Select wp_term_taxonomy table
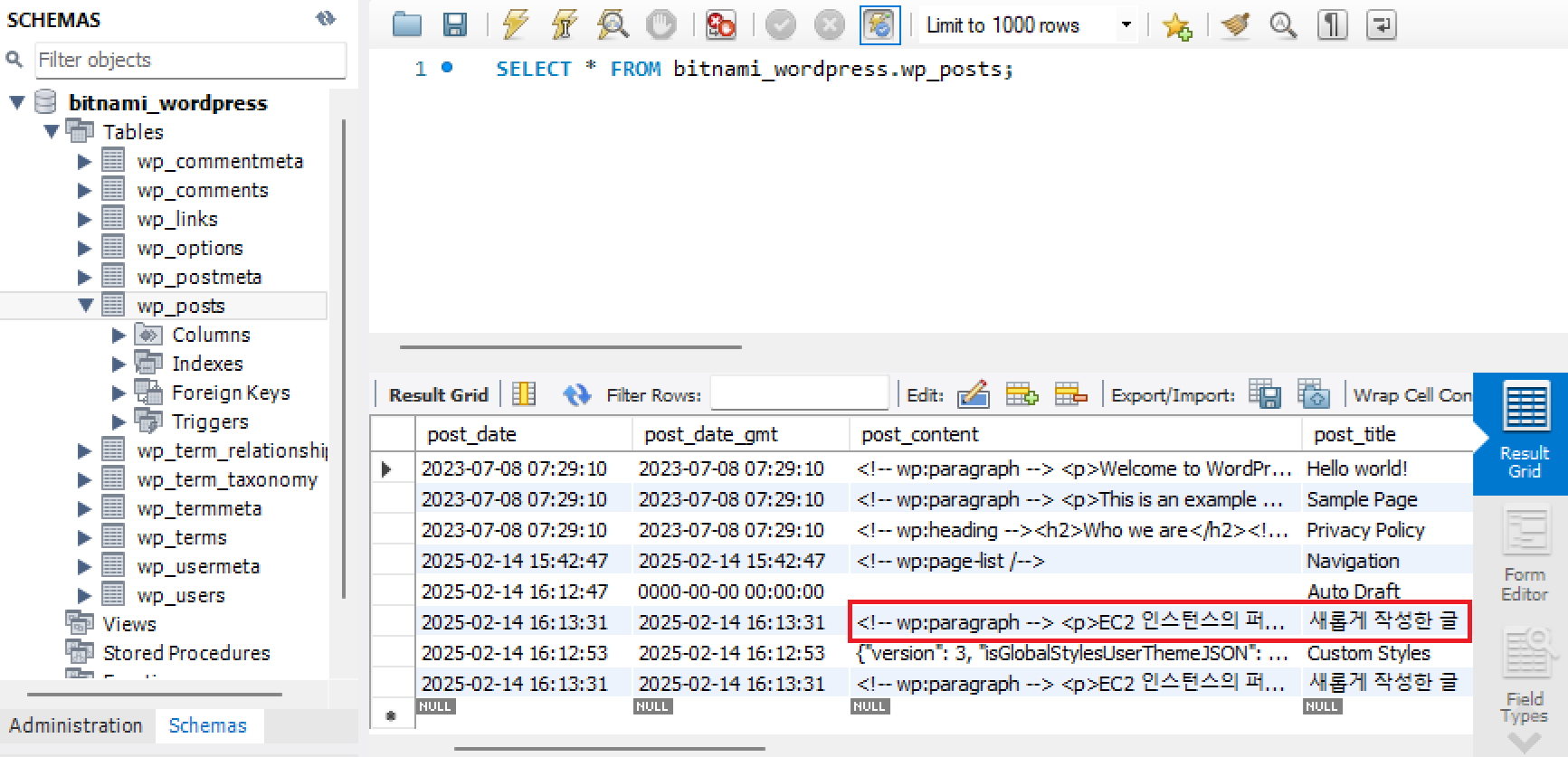 pyautogui.click(x=227, y=479)
